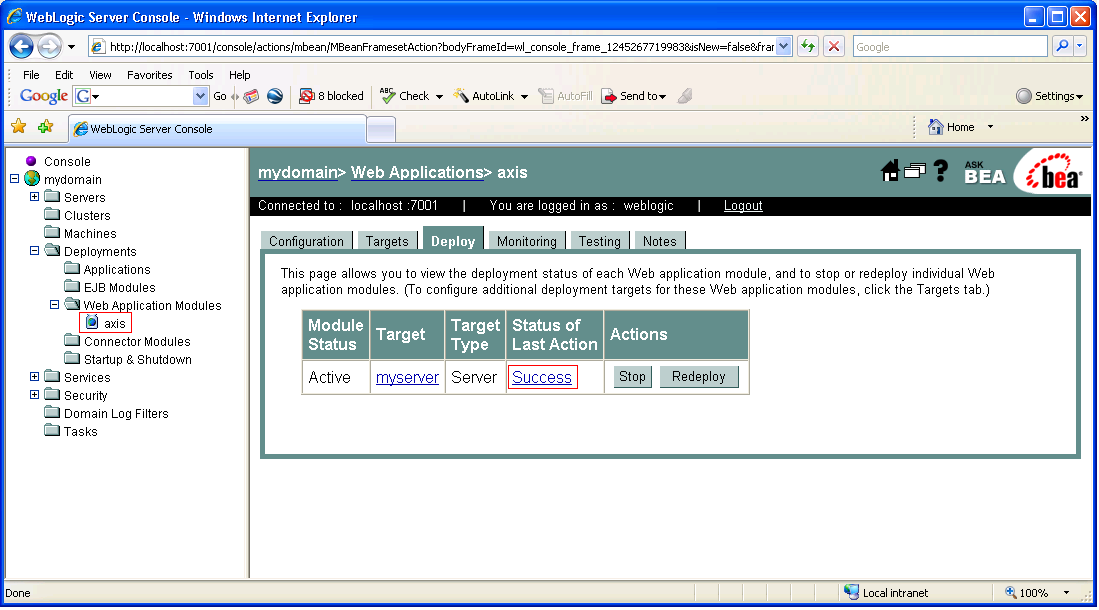
Task: Expand the Servers tree node
Action: coord(34,197)
